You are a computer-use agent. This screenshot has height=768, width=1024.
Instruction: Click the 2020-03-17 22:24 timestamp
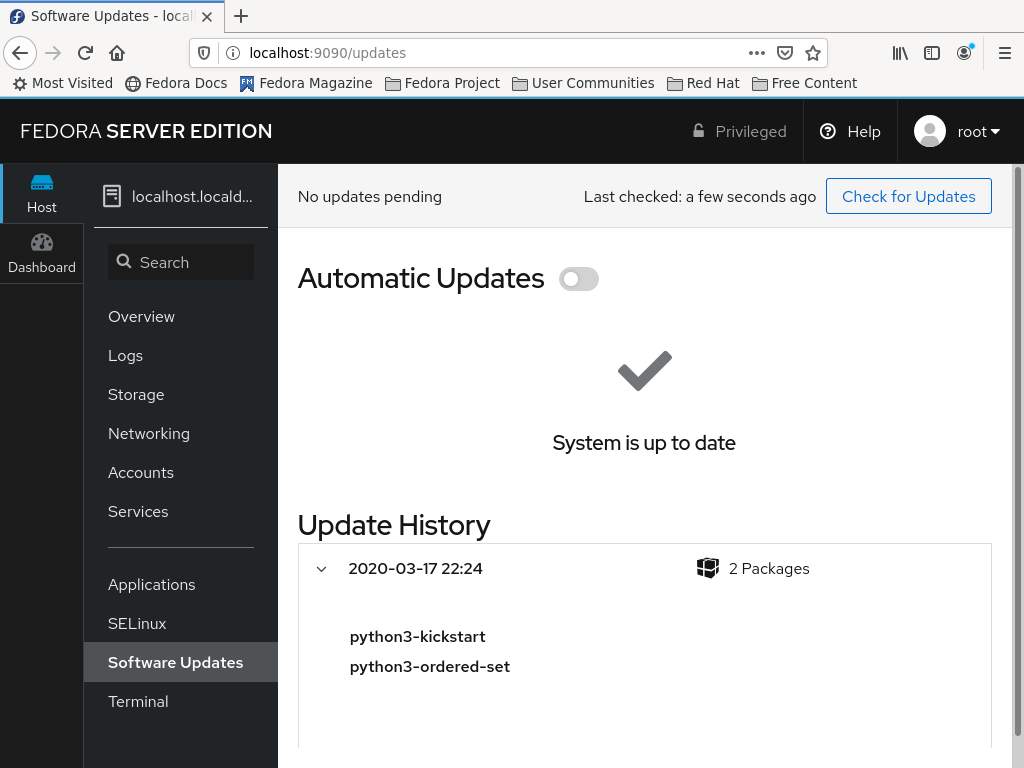click(x=415, y=569)
